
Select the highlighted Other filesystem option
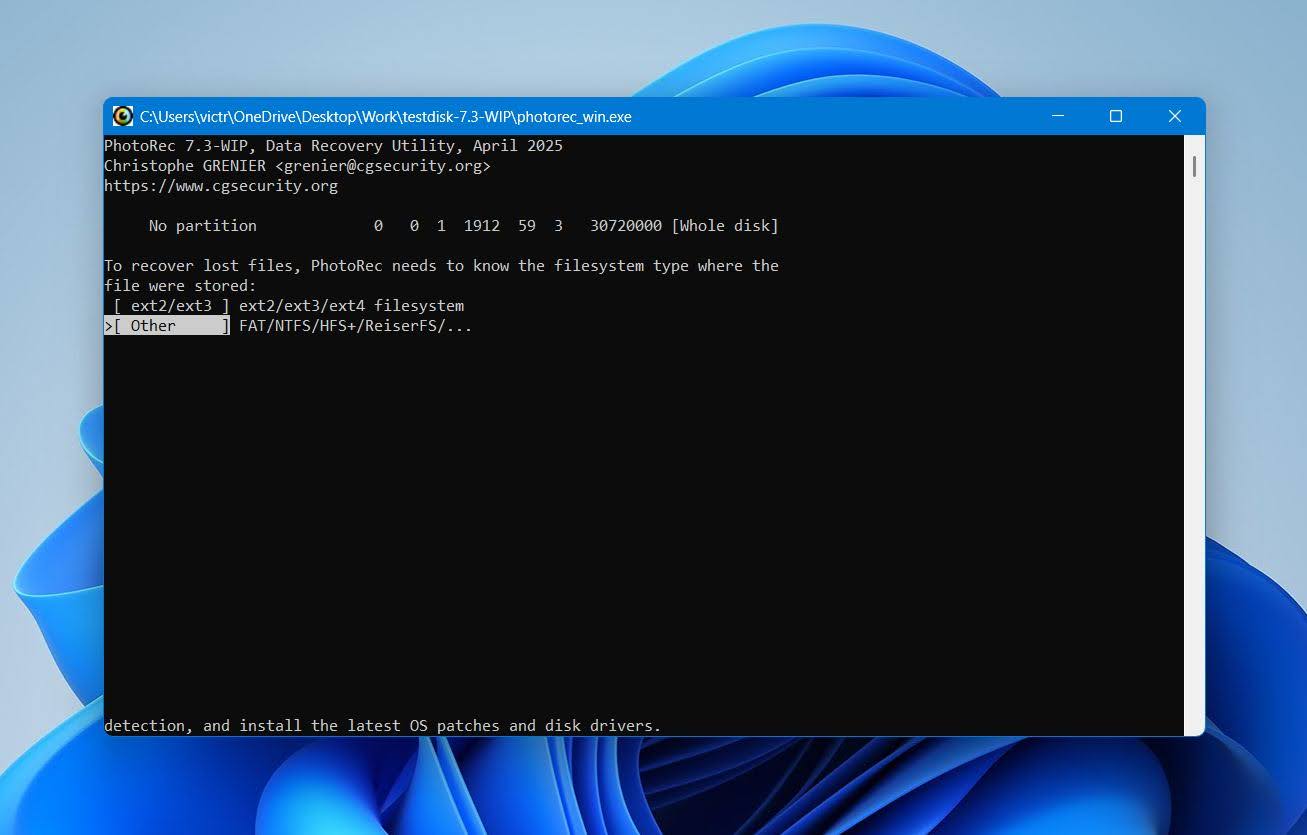pos(166,325)
